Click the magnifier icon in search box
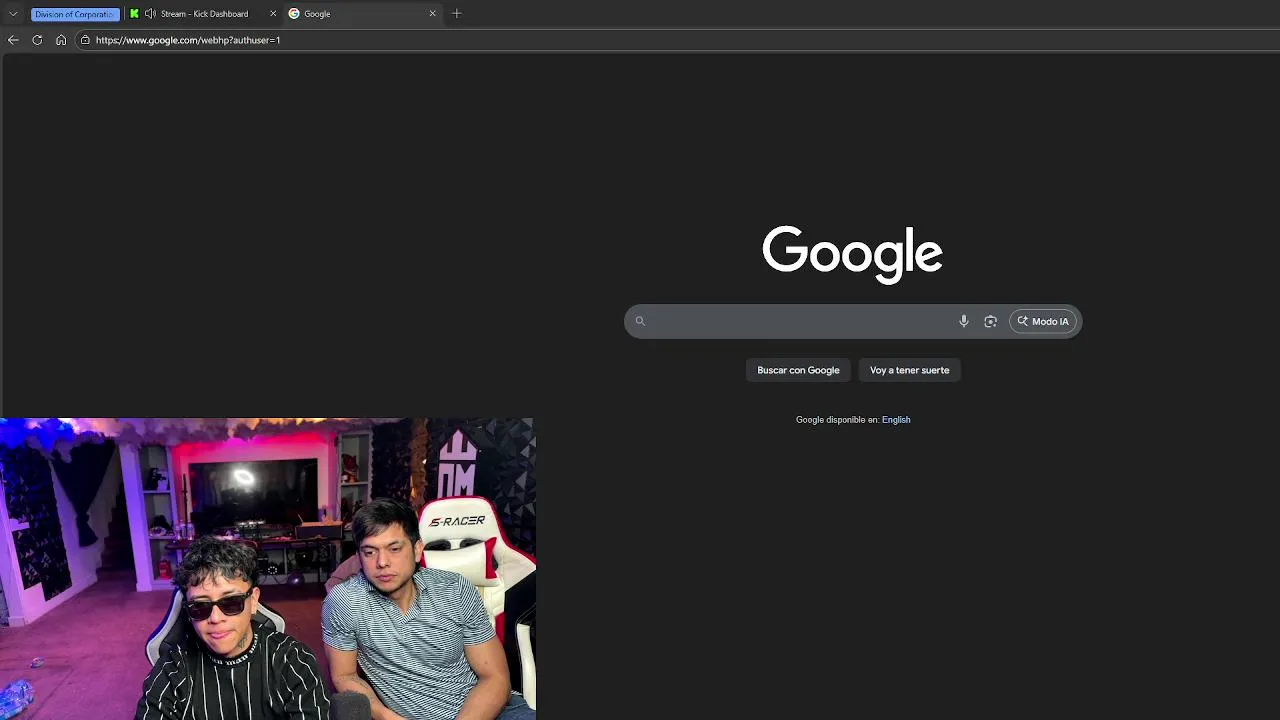This screenshot has height=720, width=1280. (x=640, y=321)
